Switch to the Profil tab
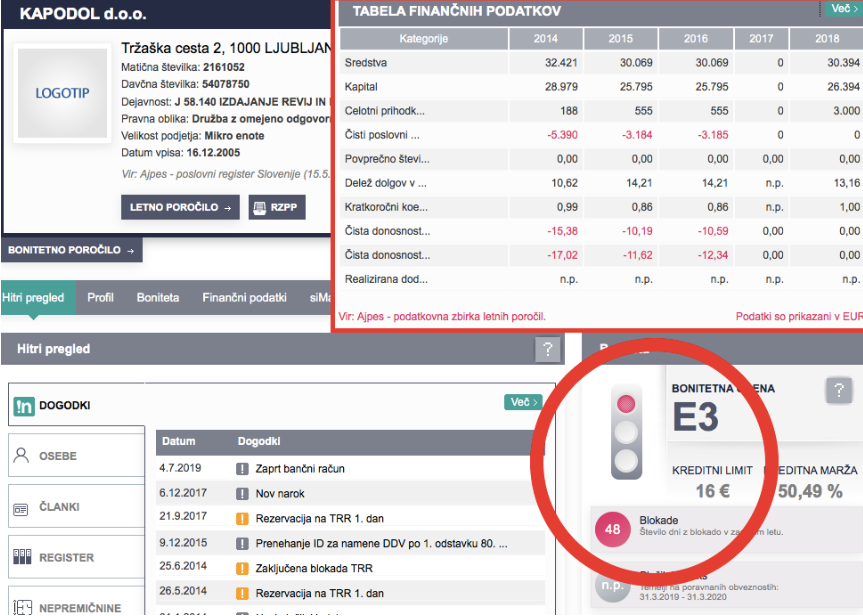Viewport: 863px width, 616px height. [x=100, y=298]
